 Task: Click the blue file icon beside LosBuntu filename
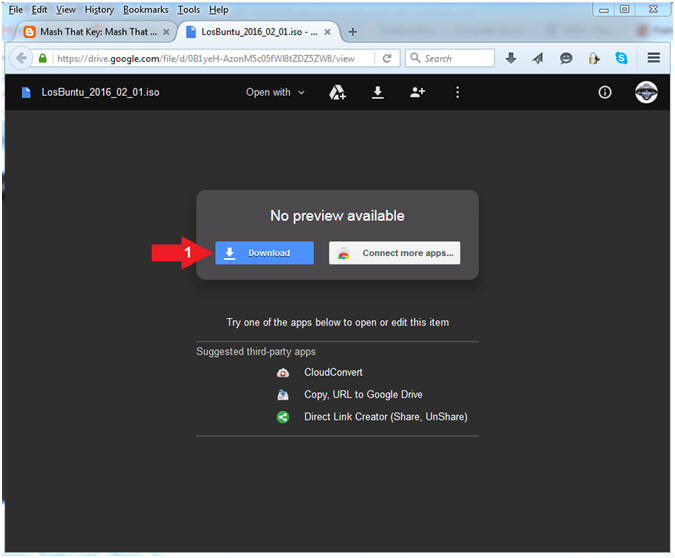coord(26,92)
